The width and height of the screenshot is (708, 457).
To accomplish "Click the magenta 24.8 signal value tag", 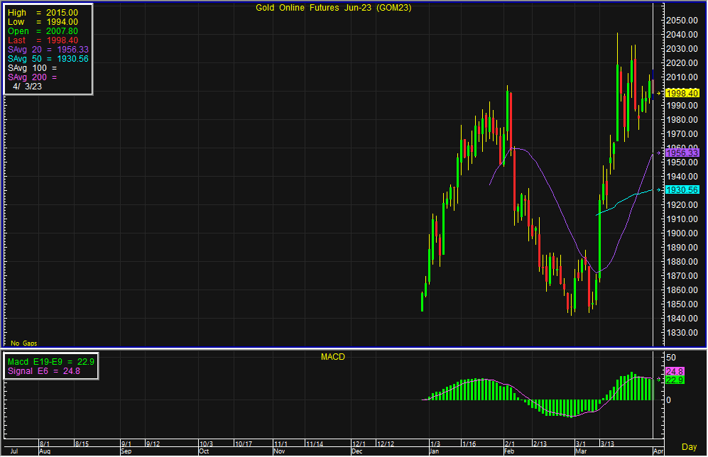I will pos(674,371).
